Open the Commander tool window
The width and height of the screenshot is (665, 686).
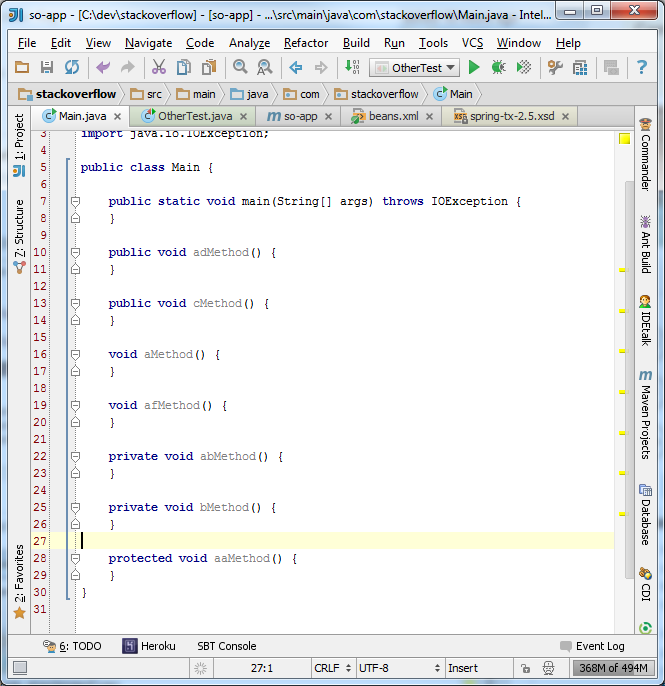click(646, 154)
